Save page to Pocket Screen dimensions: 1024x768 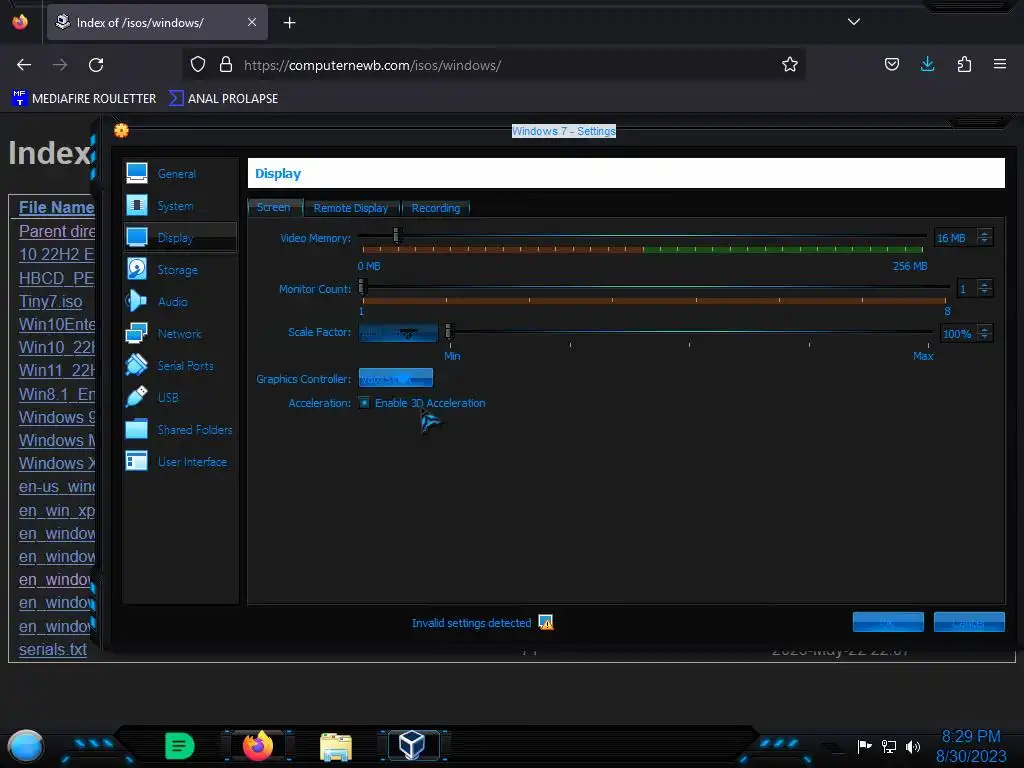tap(891, 64)
